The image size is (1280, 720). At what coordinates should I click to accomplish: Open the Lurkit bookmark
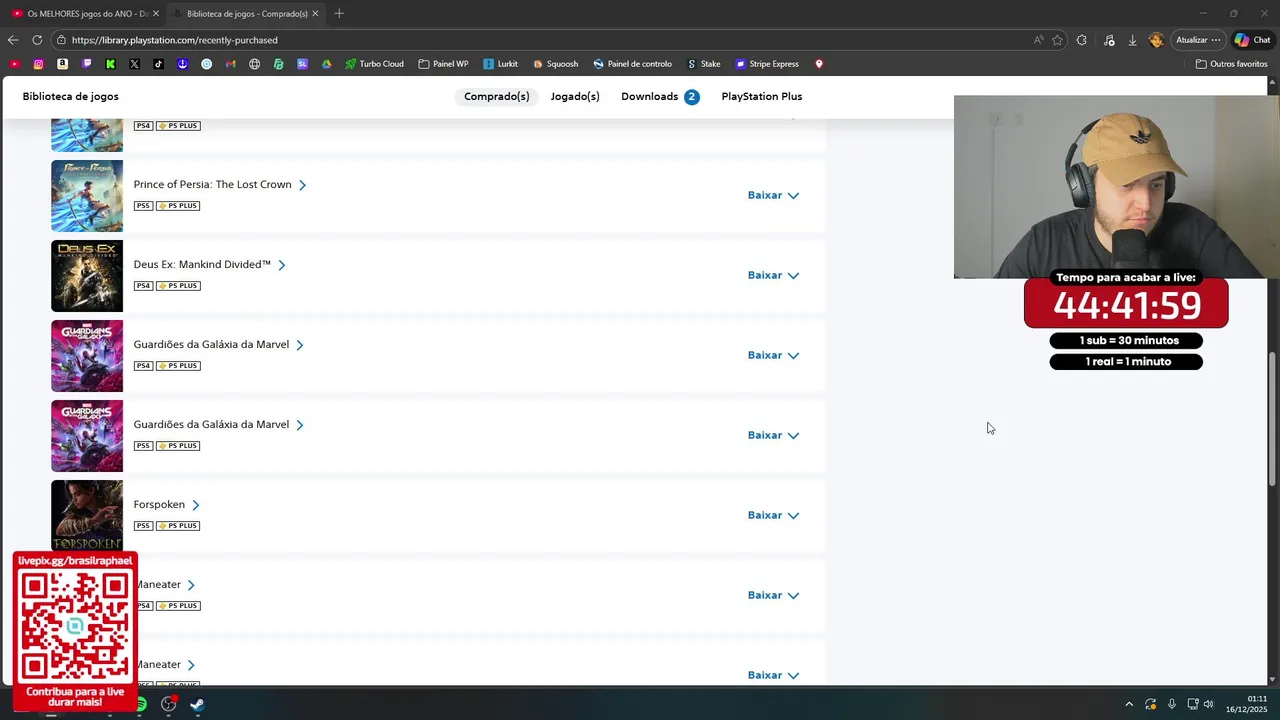point(500,64)
